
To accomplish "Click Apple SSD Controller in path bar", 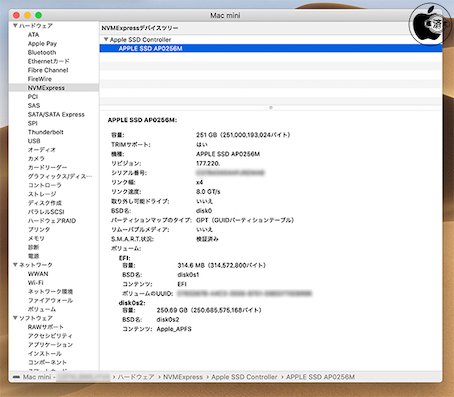I will click(244, 377).
